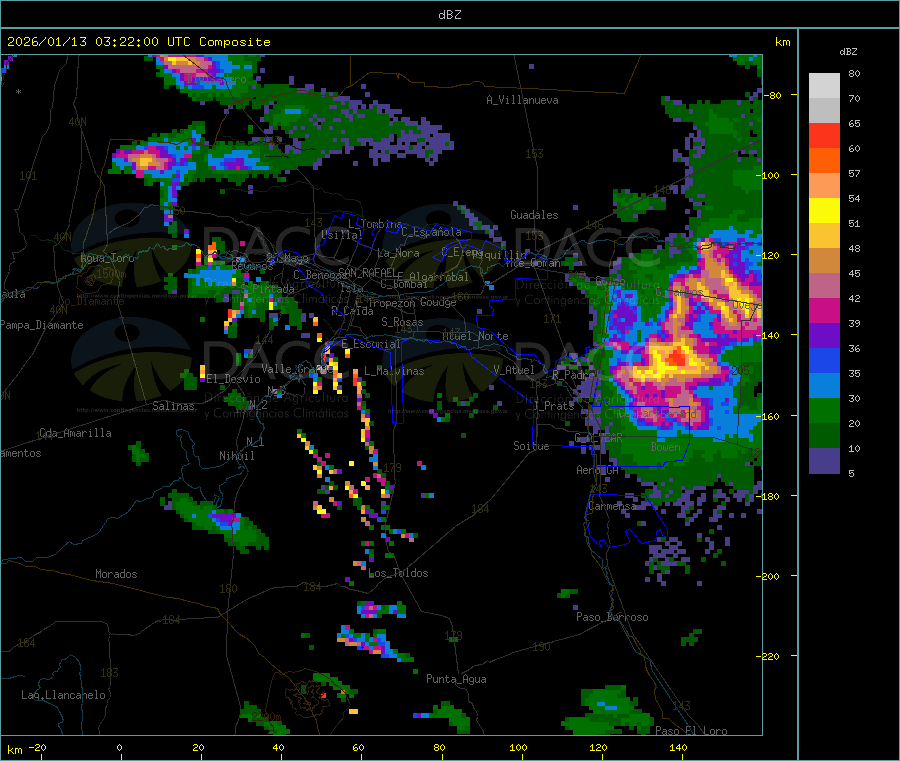
Task: Click the S_Rosas location label
Action: tap(402, 322)
